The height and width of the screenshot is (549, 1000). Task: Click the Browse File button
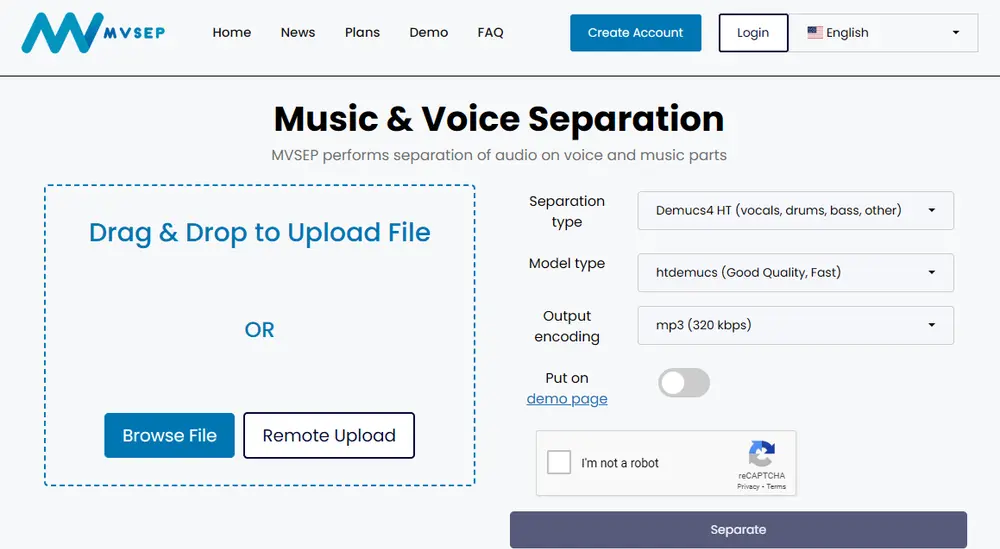(170, 436)
